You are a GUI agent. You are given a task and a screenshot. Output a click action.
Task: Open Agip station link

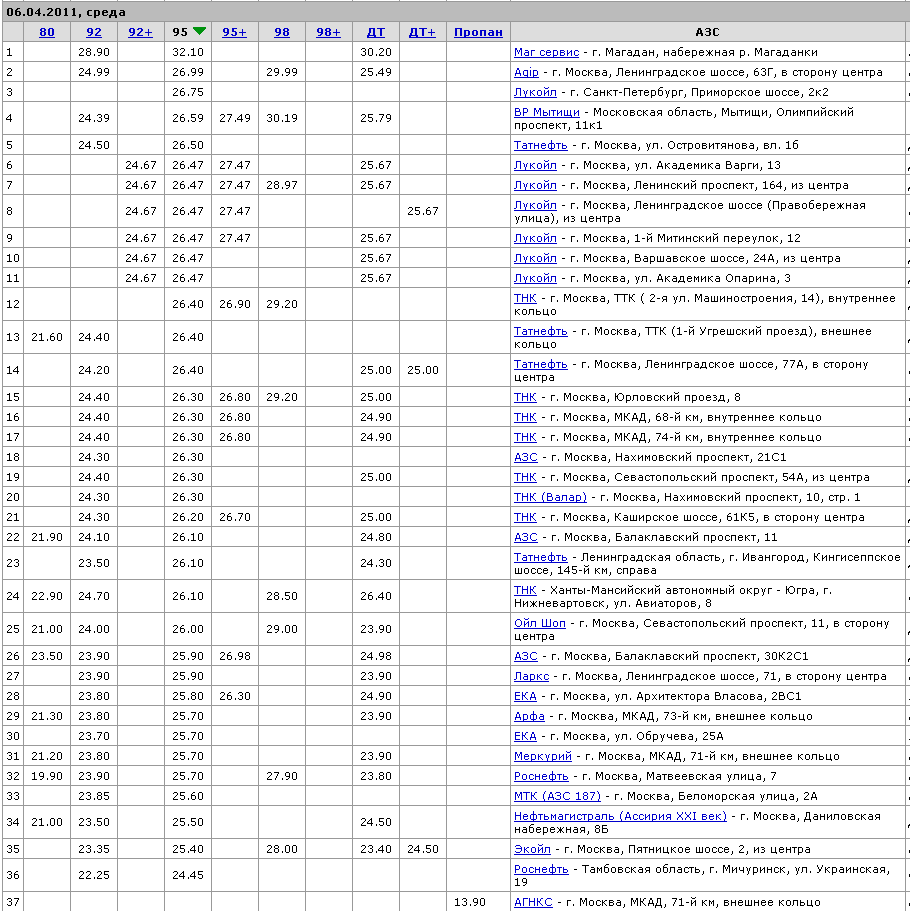(526, 72)
